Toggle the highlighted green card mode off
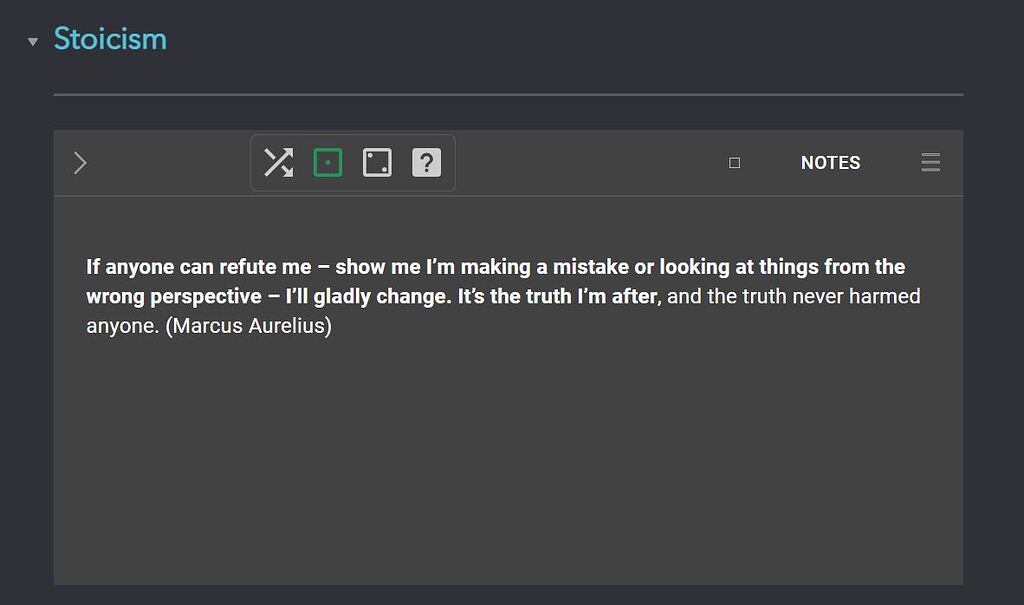 tap(328, 162)
